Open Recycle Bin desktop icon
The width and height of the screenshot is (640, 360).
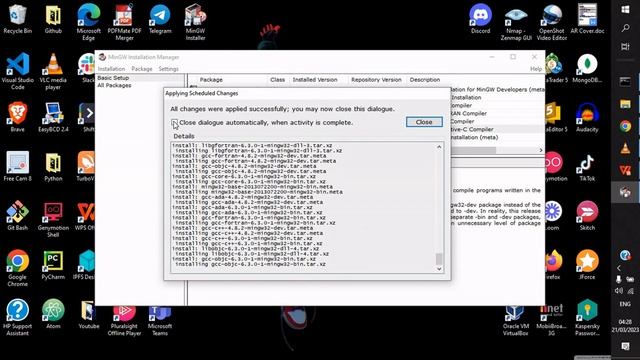[18, 19]
